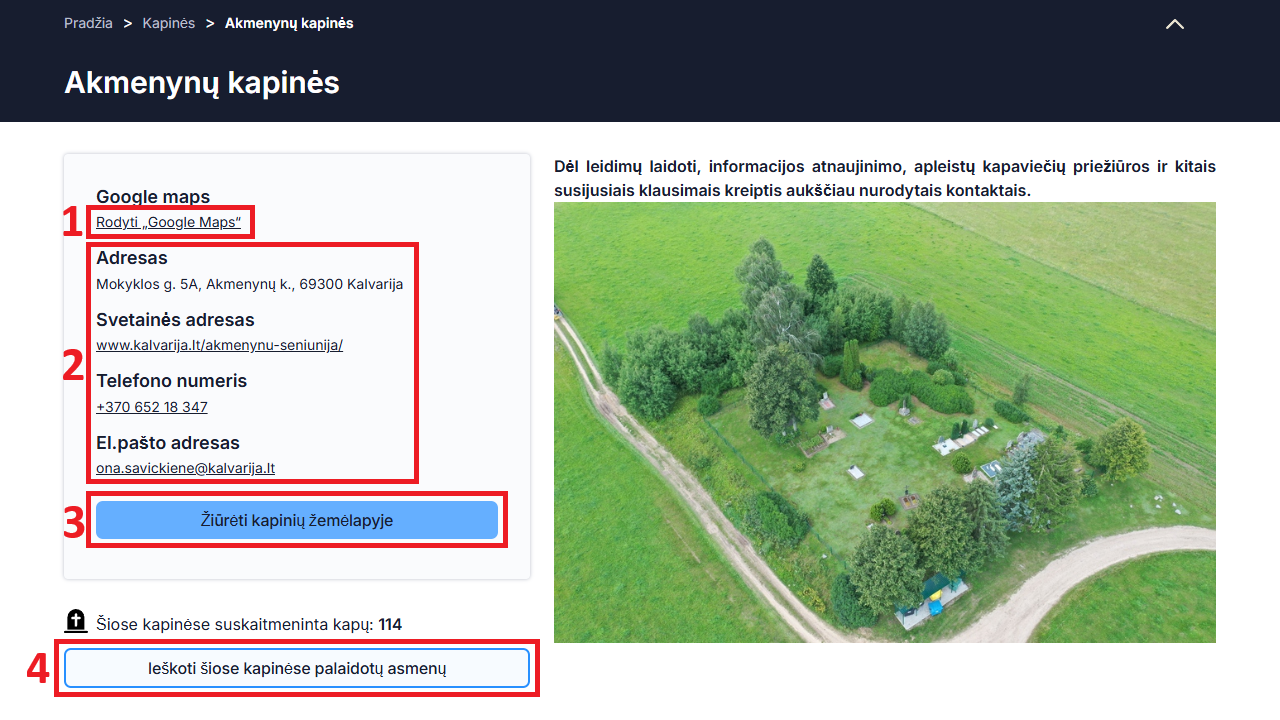Click the "Telefono numeris" label

pos(171,381)
